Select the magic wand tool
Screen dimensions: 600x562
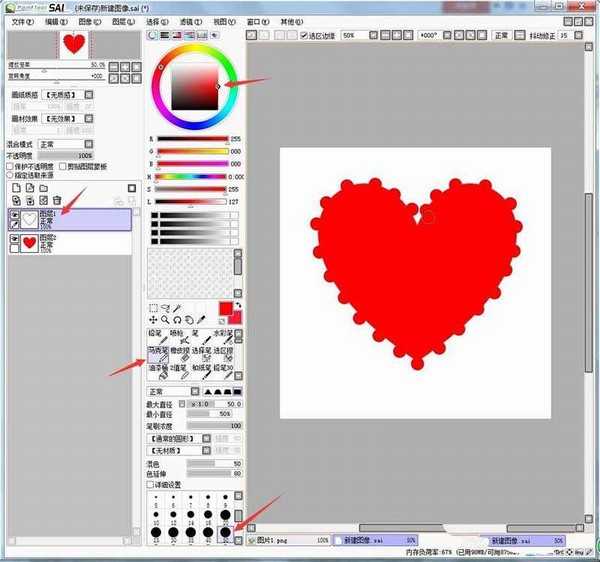coord(177,308)
